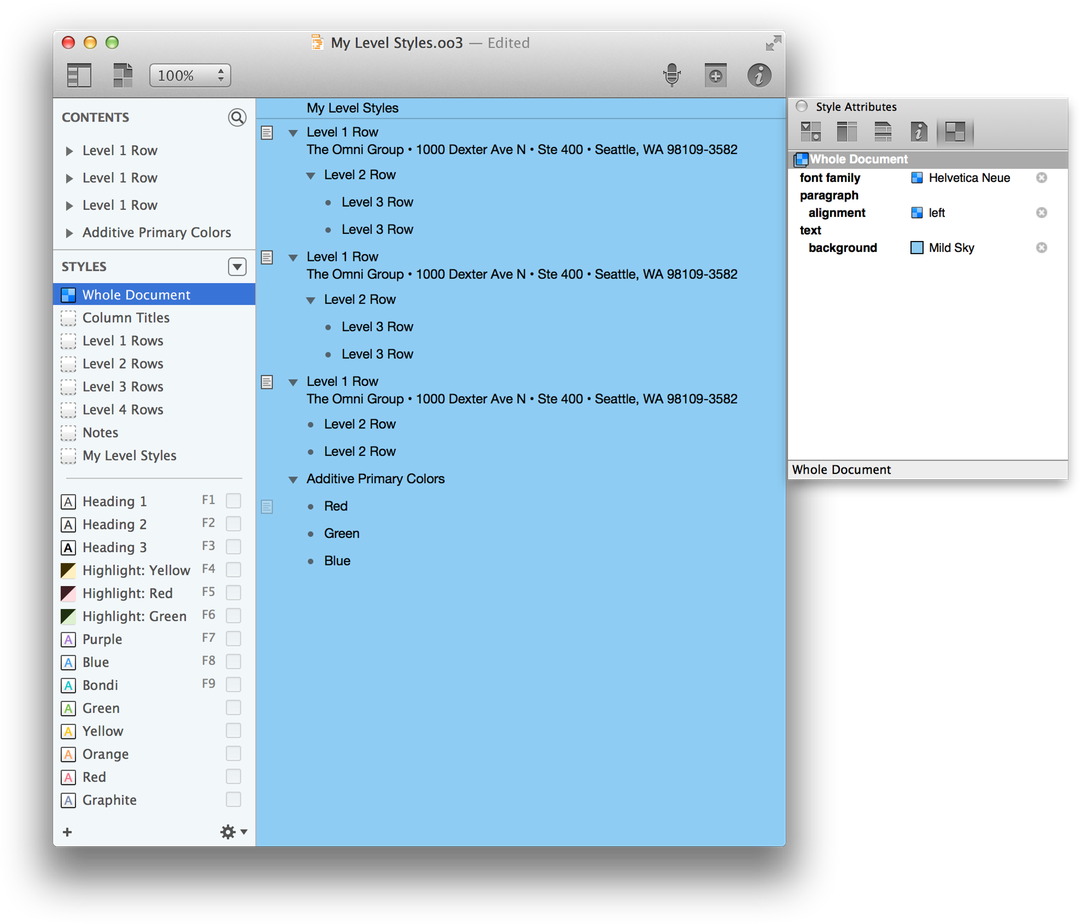1080x924 pixels.
Task: Toggle the Highlight: Yellow checkbox
Action: coord(233,569)
